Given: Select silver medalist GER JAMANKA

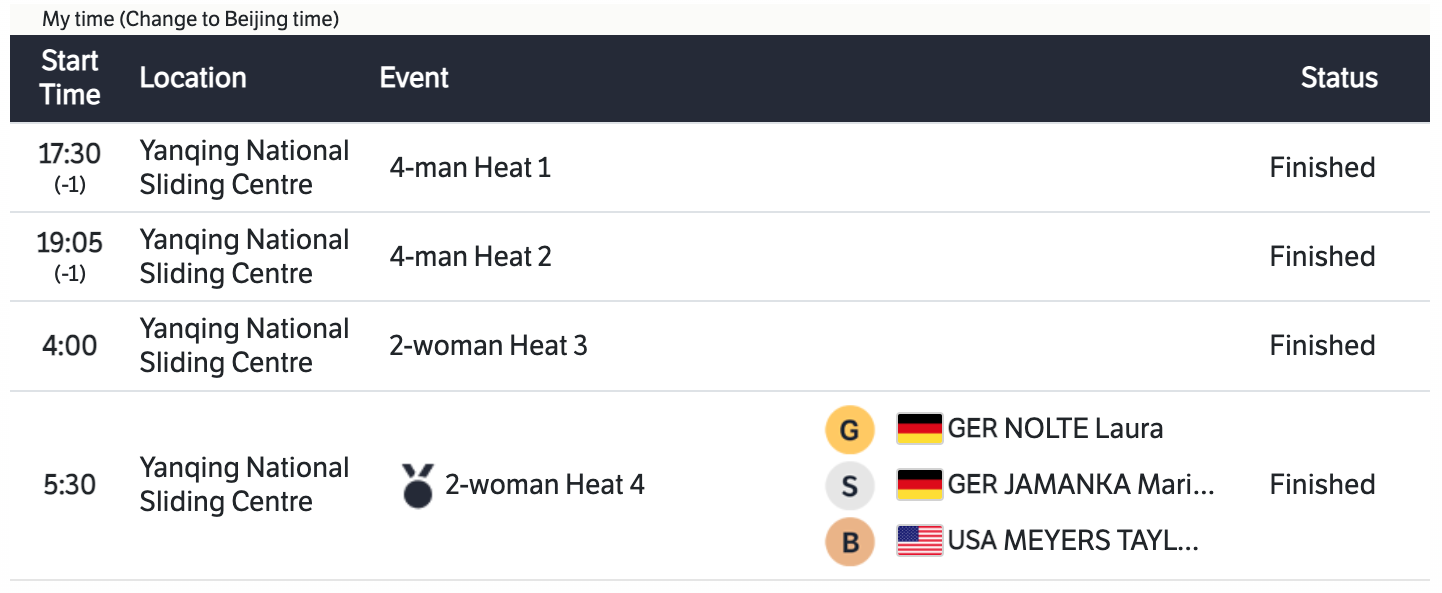Looking at the screenshot, I should (1080, 485).
